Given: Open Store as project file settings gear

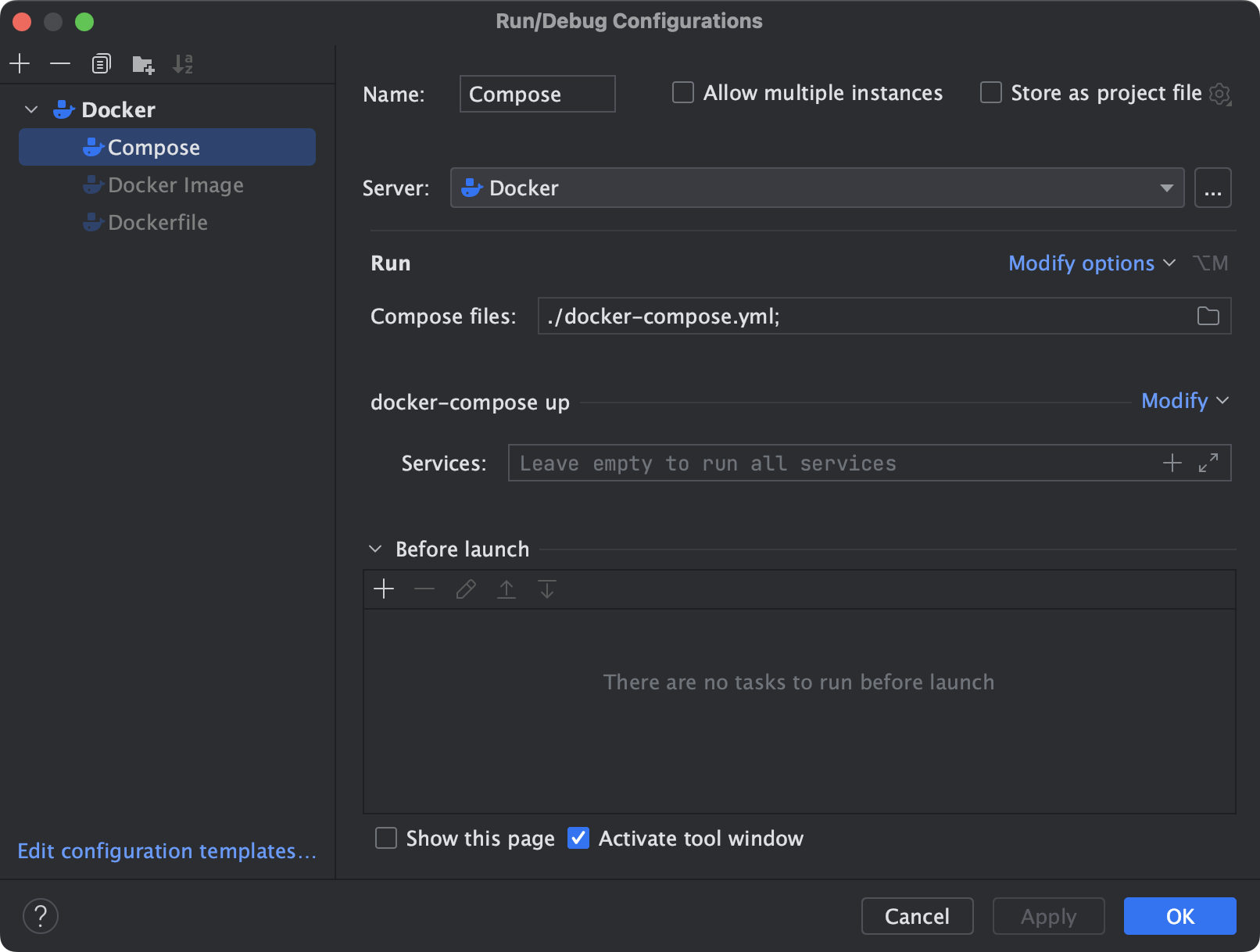Looking at the screenshot, I should coord(1220,93).
